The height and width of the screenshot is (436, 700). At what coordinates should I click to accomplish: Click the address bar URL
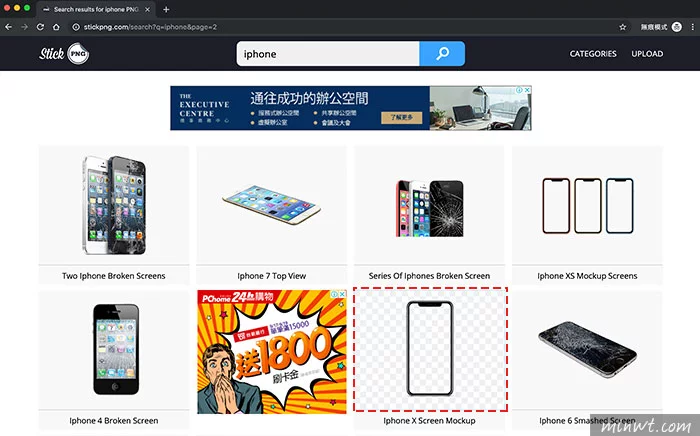(150, 27)
